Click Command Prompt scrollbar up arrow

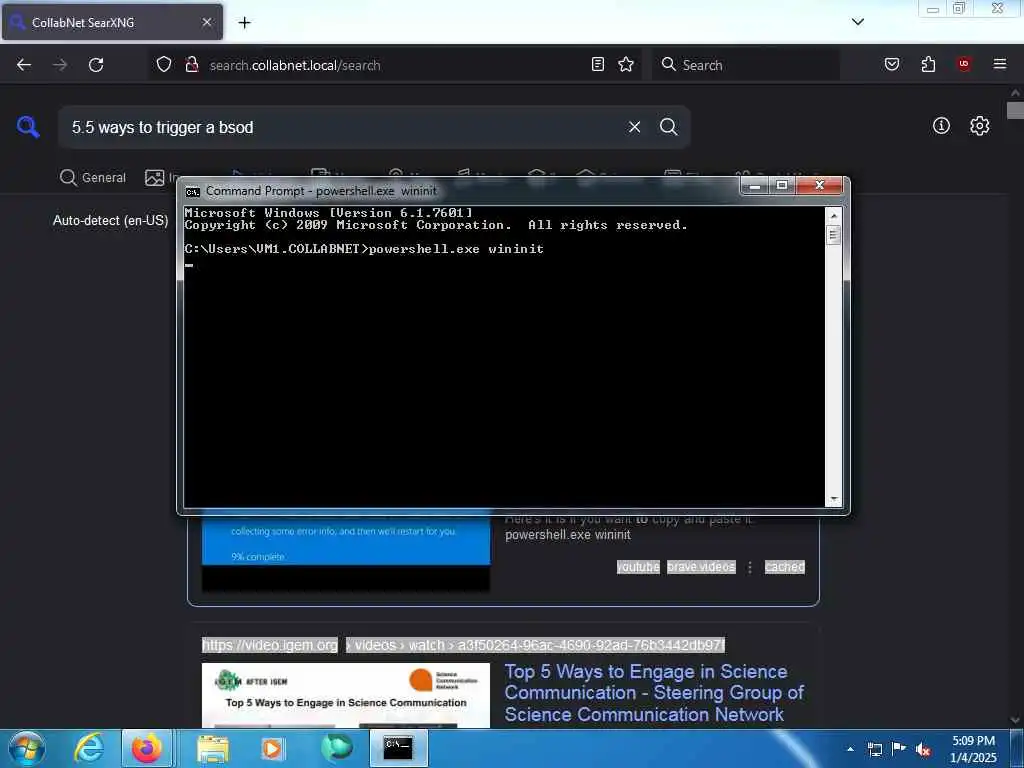833,215
